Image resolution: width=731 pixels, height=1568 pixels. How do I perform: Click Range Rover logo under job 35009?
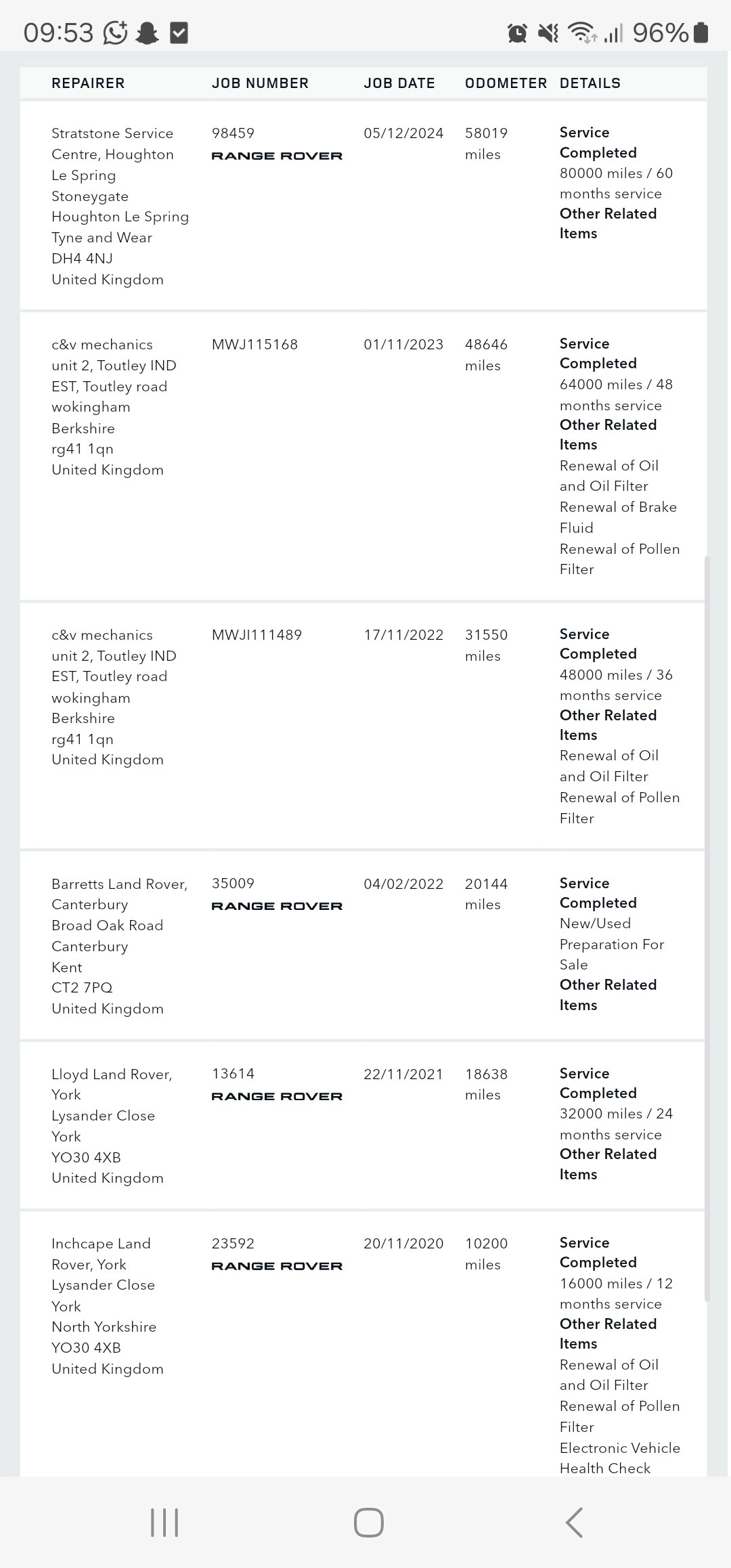pos(277,906)
